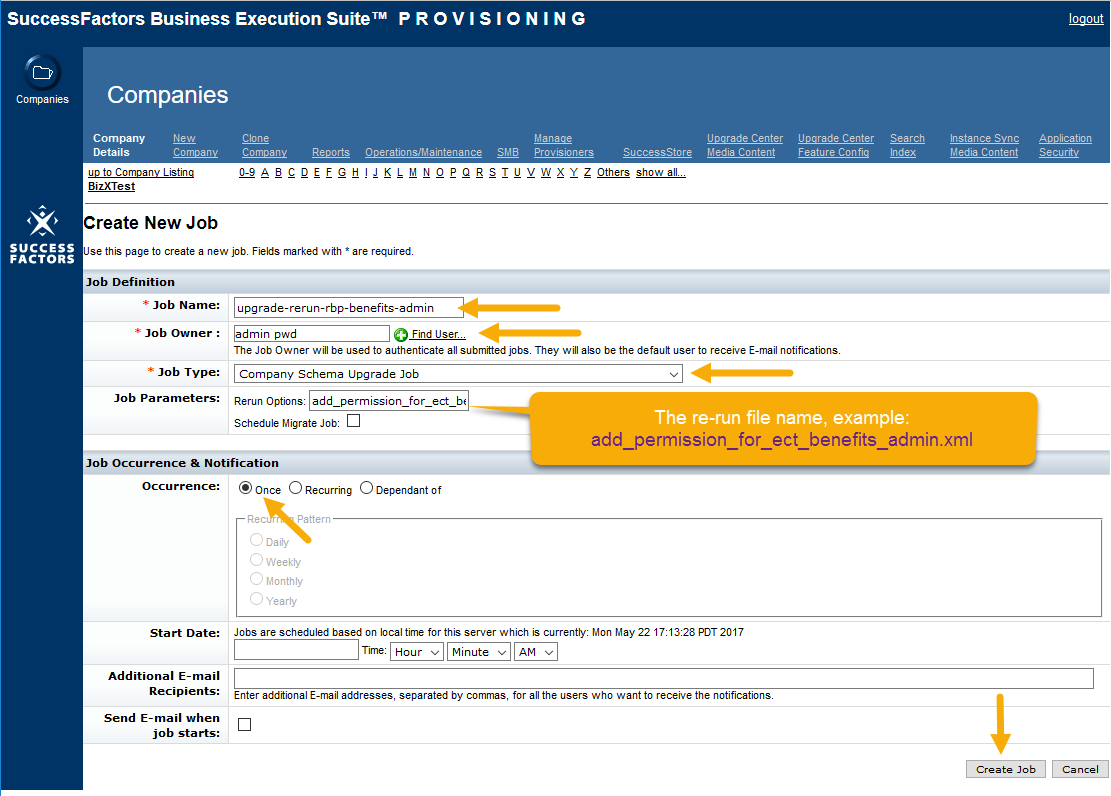Filter companies by letter M
The image size is (1111, 796).
click(x=413, y=172)
